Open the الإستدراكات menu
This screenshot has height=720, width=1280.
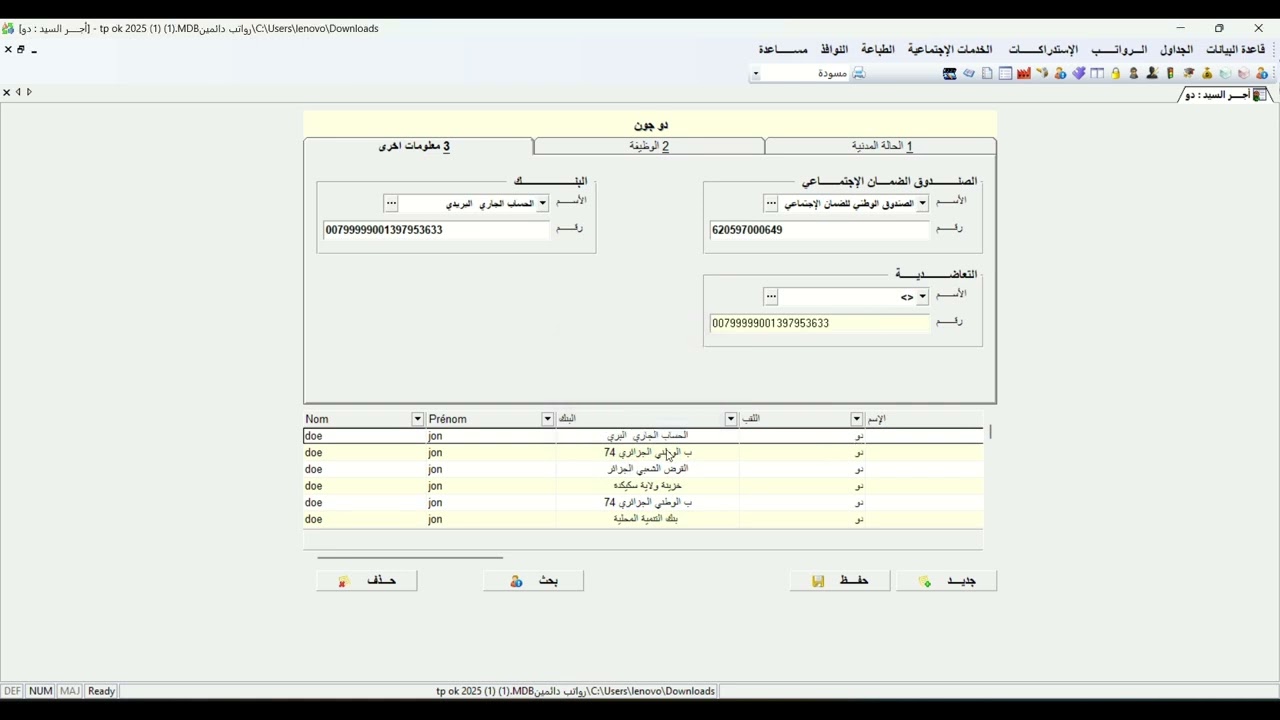click(1043, 49)
